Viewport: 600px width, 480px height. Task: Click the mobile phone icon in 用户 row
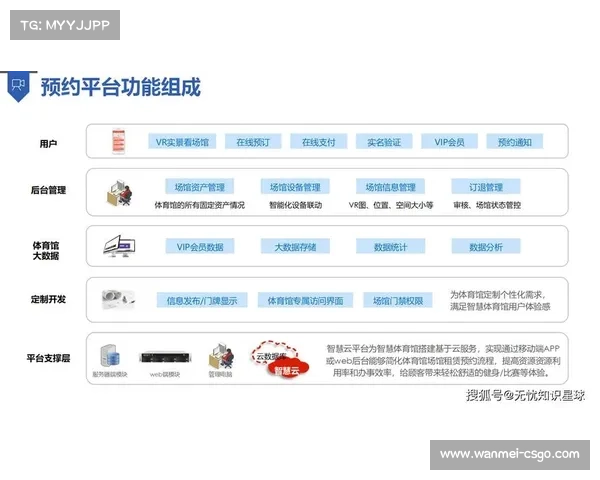[x=119, y=141]
